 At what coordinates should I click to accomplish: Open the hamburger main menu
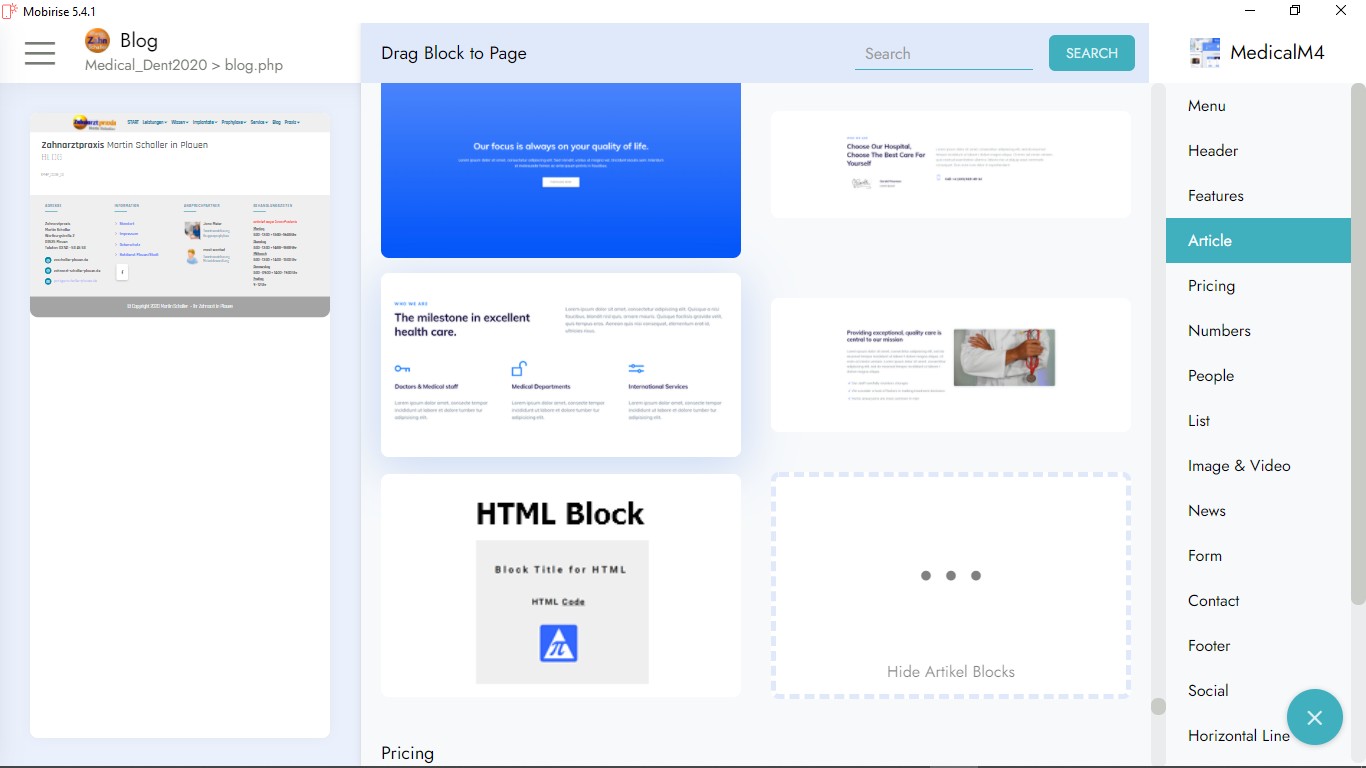[x=40, y=53]
